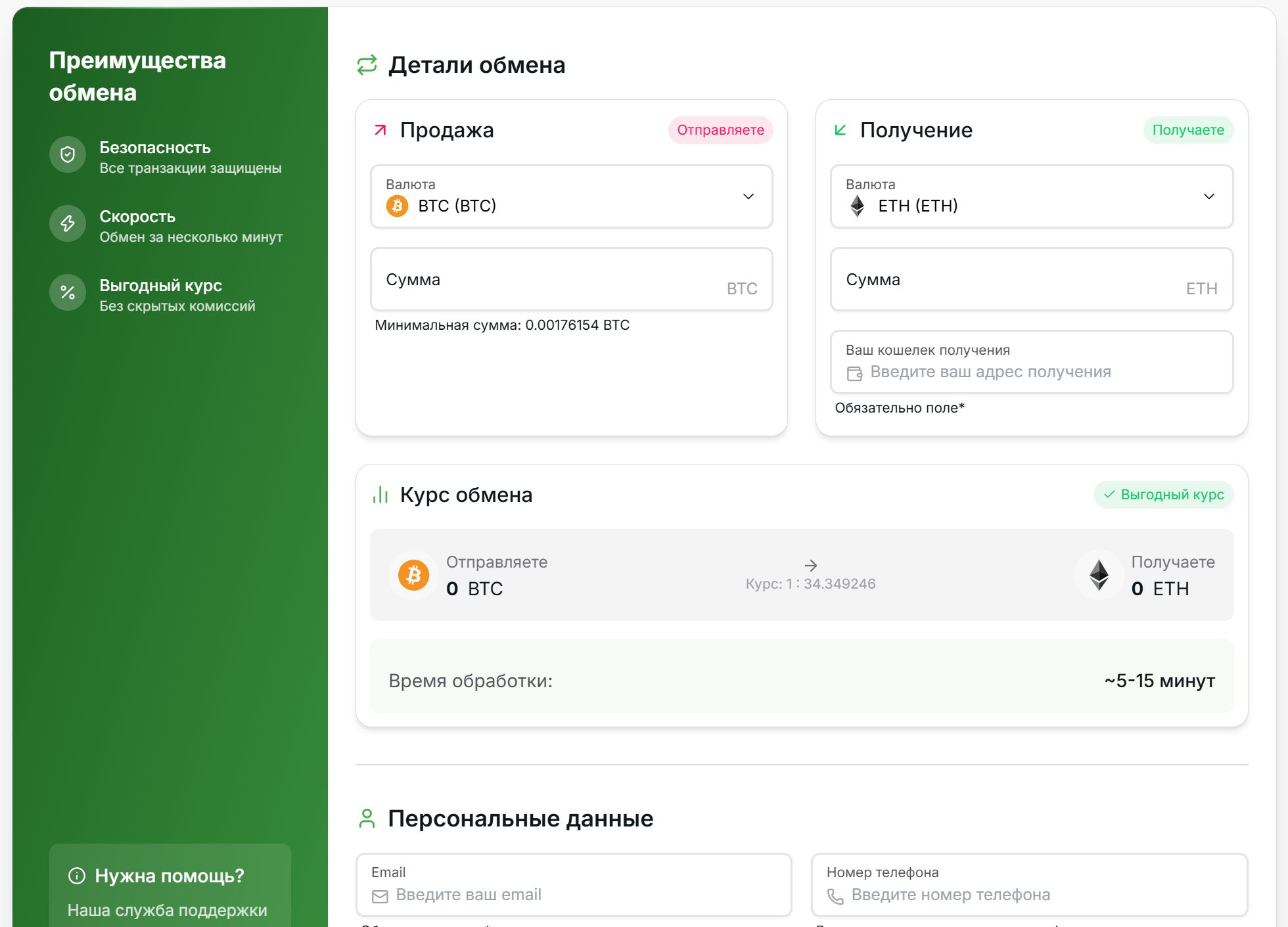
Task: Click the large Bitcoin icon in the rate summary
Action: pyautogui.click(x=413, y=576)
